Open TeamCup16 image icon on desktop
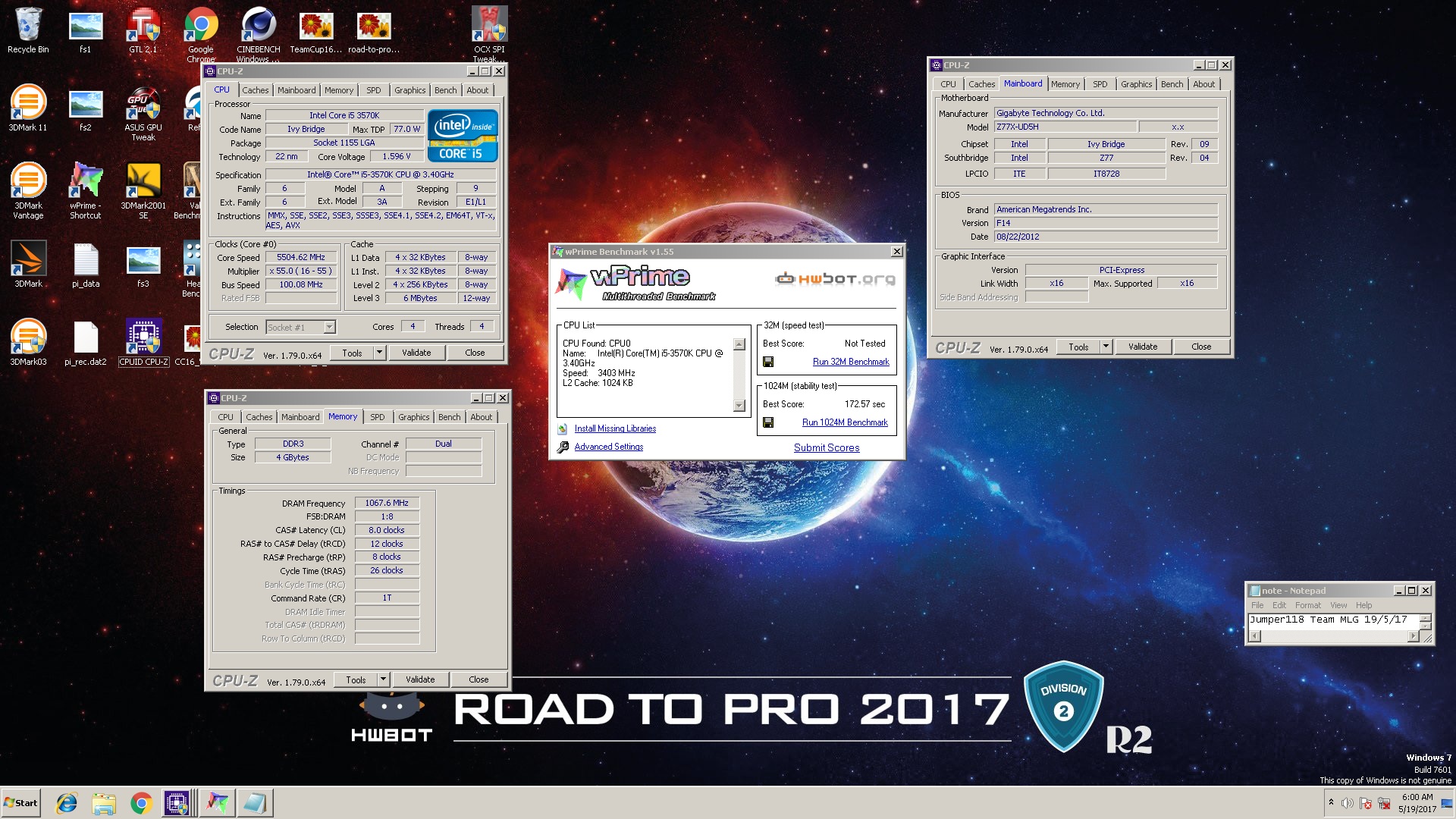This screenshot has height=819, width=1456. point(316,30)
